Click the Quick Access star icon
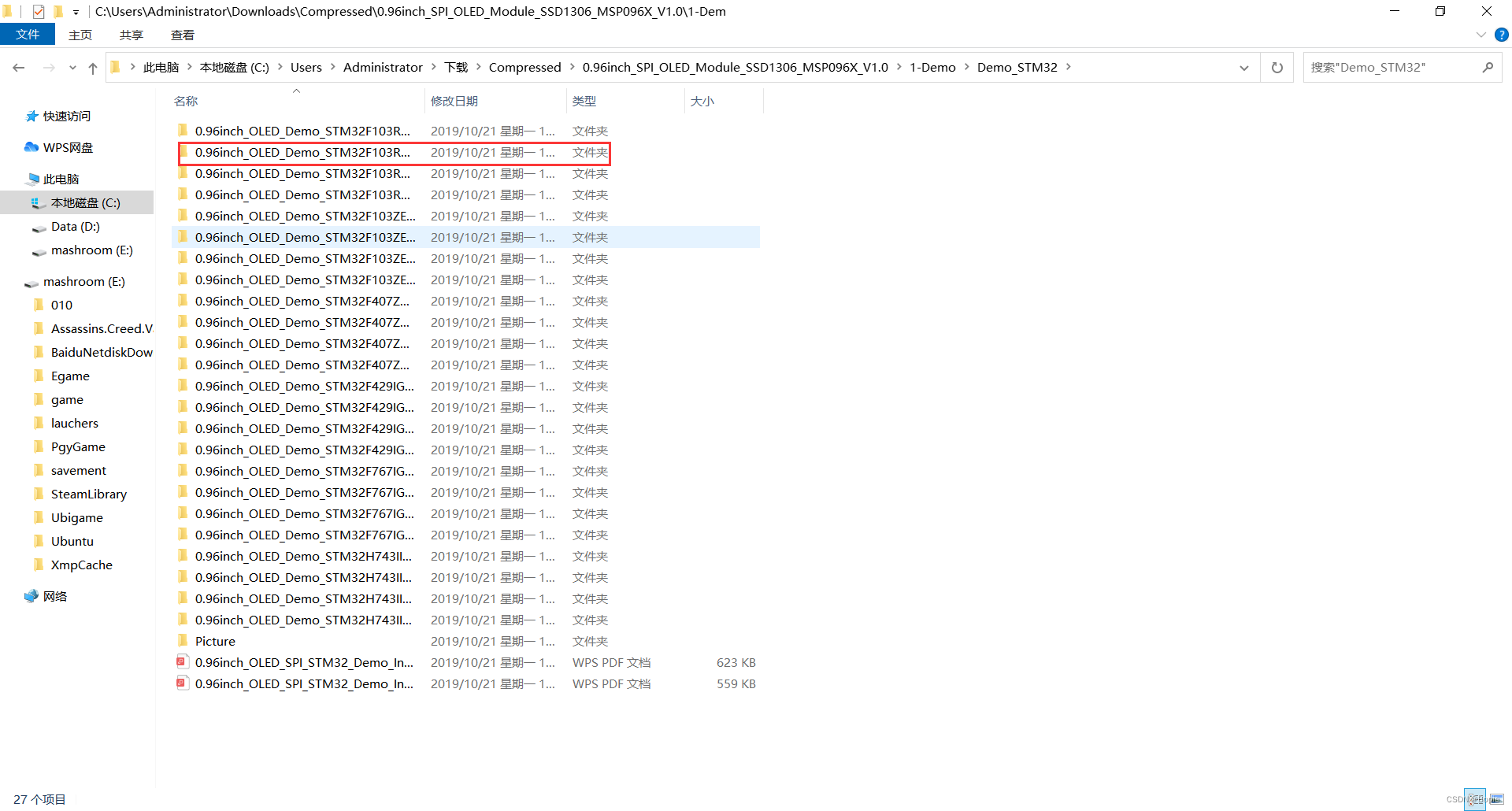1512x811 pixels. pos(32,116)
